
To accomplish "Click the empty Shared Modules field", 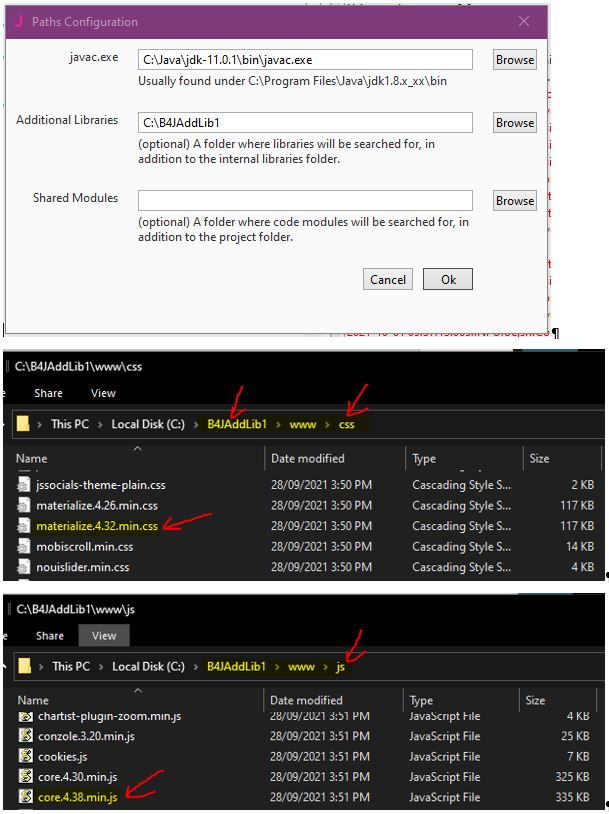I will (x=305, y=200).
